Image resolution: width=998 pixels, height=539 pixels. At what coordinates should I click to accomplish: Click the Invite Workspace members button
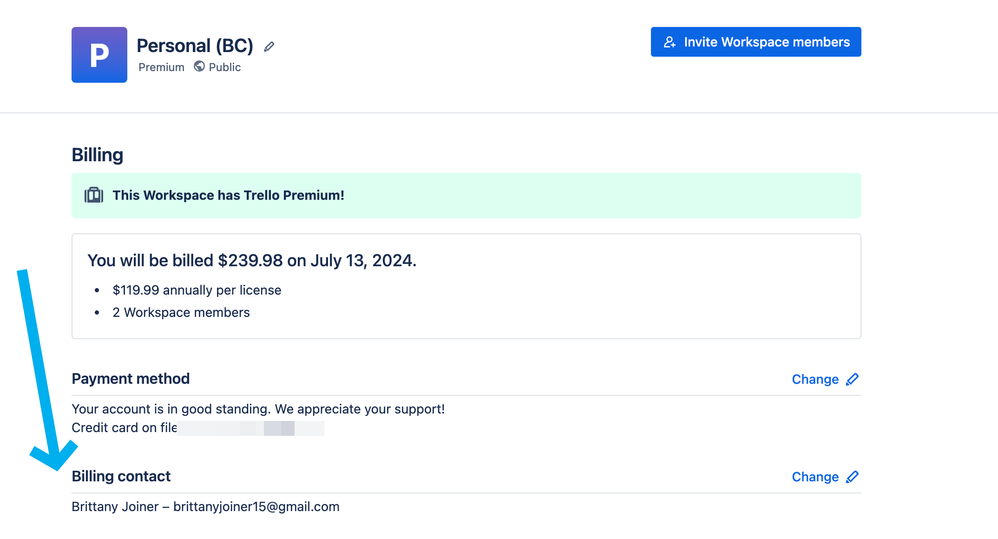pyautogui.click(x=756, y=42)
